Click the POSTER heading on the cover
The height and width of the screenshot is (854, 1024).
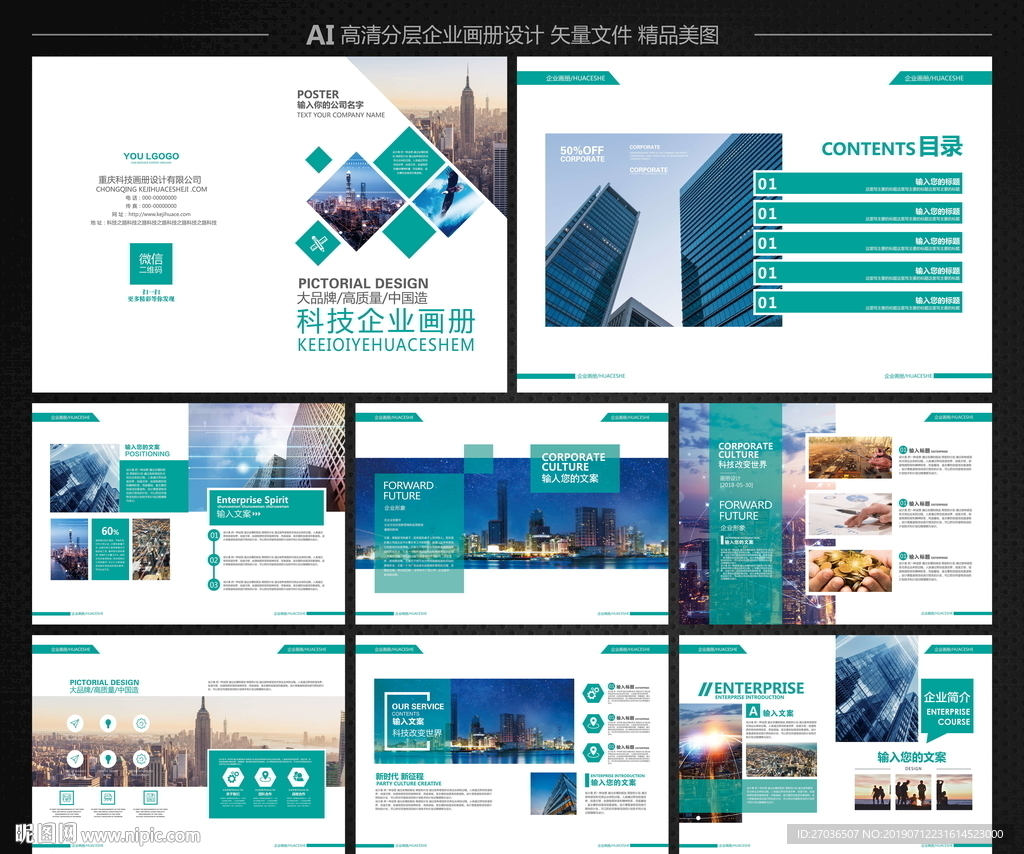pyautogui.click(x=318, y=94)
